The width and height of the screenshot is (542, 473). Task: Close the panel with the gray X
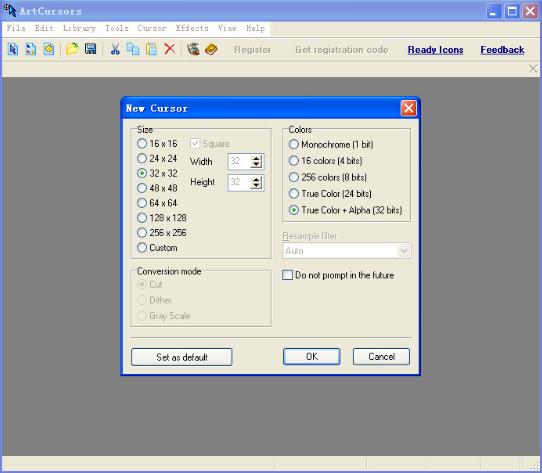click(x=533, y=68)
